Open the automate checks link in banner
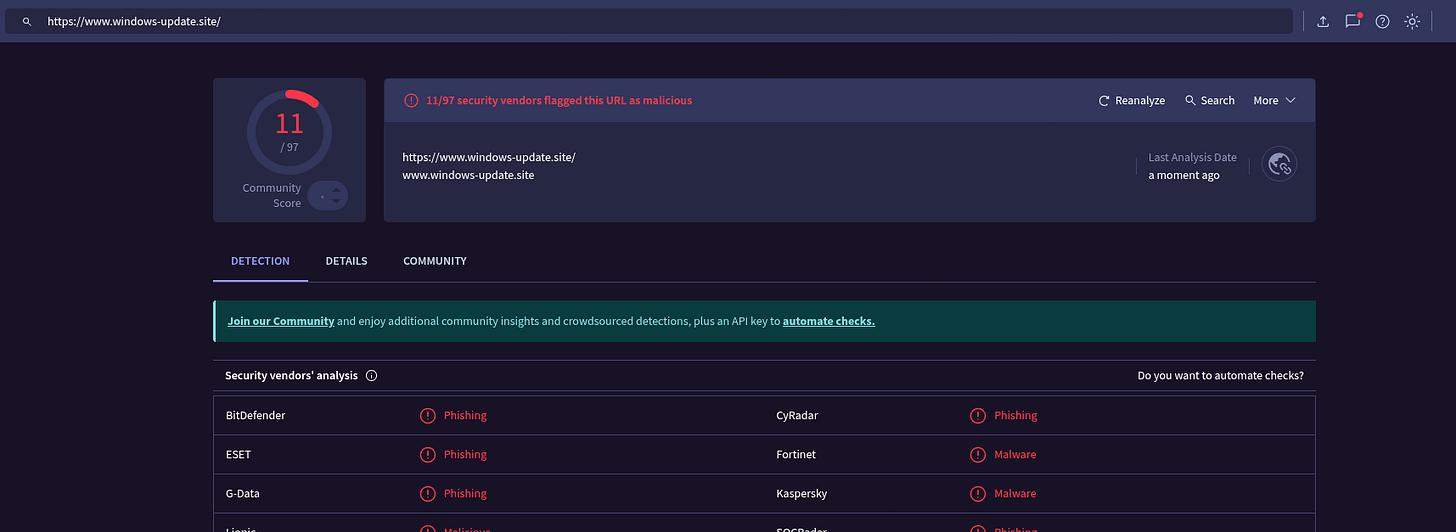1456x532 pixels. (x=829, y=321)
